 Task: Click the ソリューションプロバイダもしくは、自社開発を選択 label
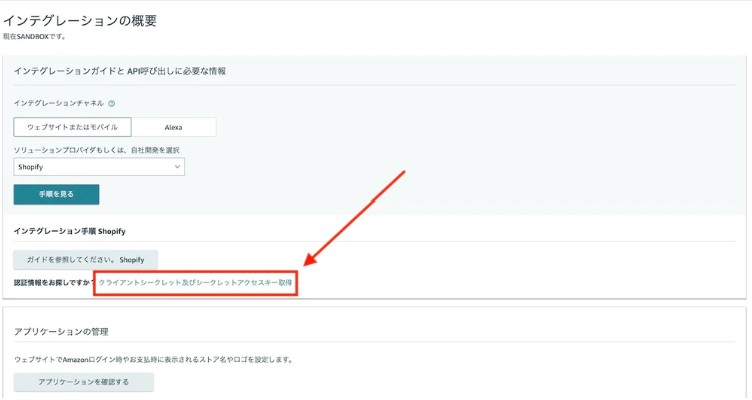coord(96,150)
